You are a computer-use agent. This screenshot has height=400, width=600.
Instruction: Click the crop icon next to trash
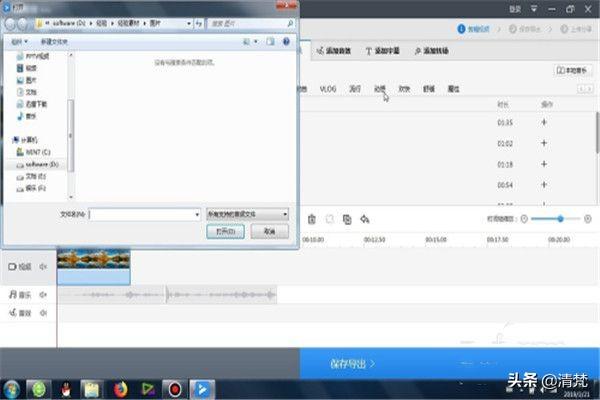pos(329,219)
